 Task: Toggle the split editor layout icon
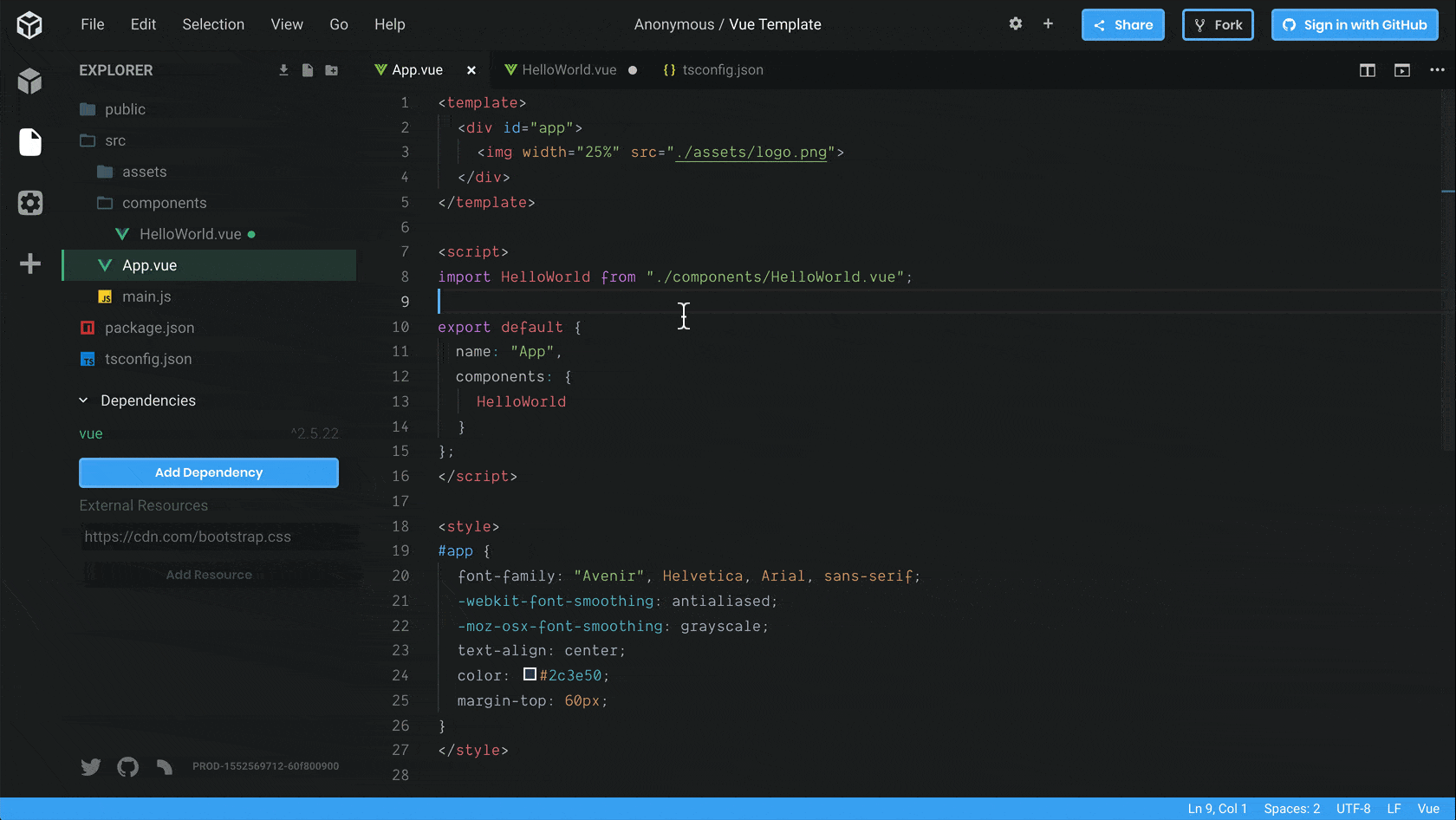click(x=1367, y=70)
